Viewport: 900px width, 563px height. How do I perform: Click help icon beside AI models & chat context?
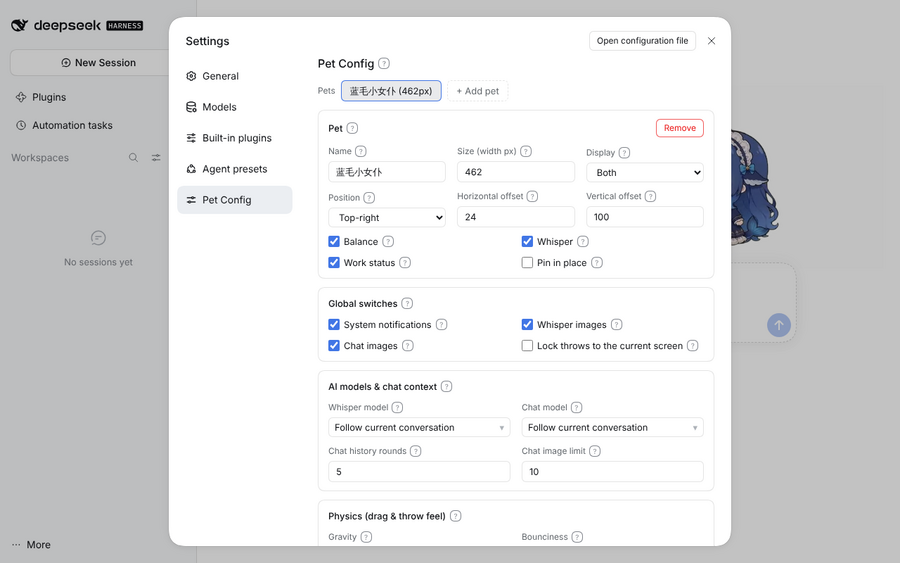click(x=447, y=387)
